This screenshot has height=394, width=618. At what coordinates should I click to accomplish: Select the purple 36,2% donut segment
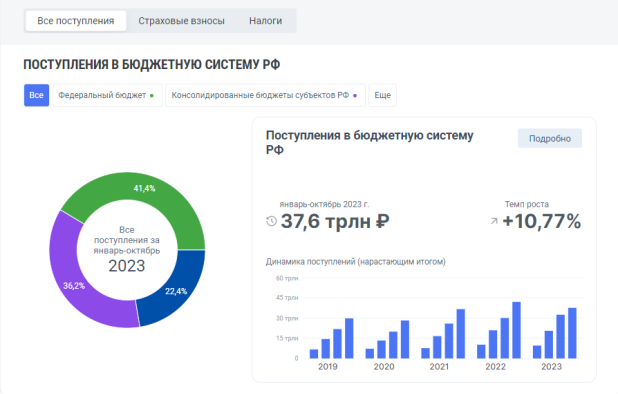(74, 286)
